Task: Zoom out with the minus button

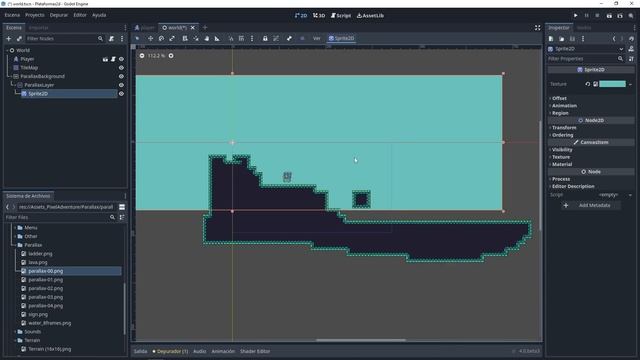Action: [142, 56]
